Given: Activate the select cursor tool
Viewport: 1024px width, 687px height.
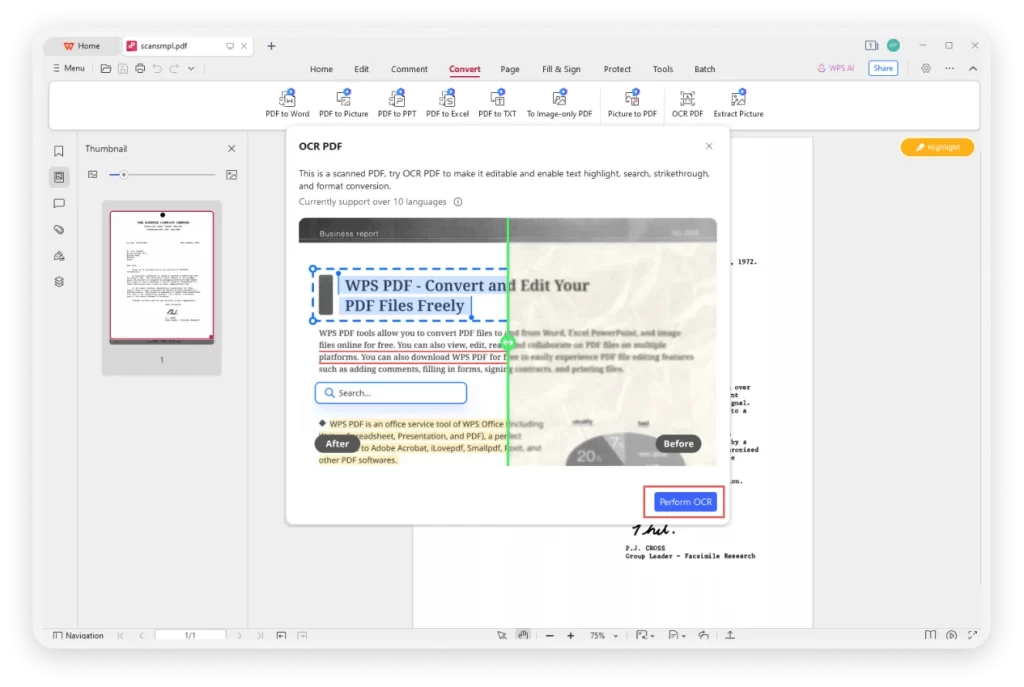Looking at the screenshot, I should [x=502, y=635].
